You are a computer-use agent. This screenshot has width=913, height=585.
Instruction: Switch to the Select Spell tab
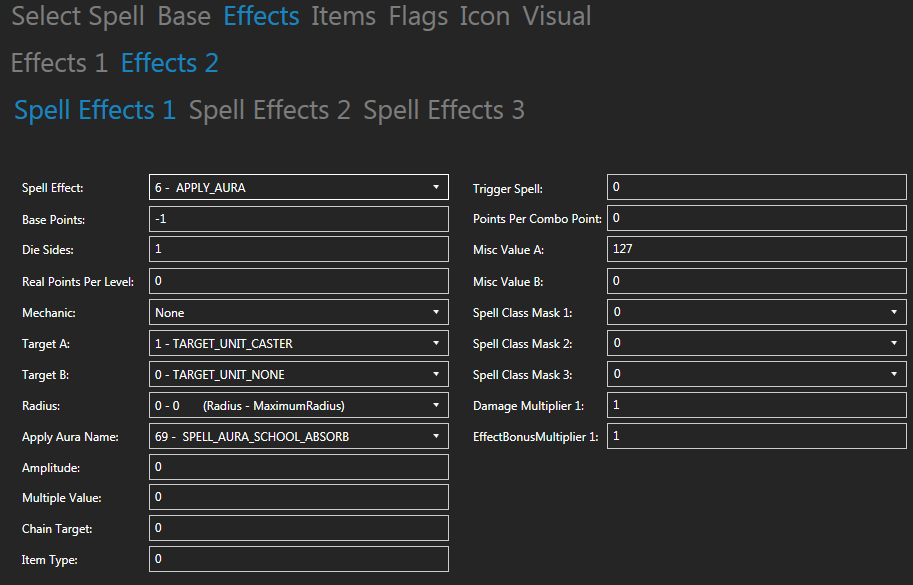pyautogui.click(x=78, y=16)
